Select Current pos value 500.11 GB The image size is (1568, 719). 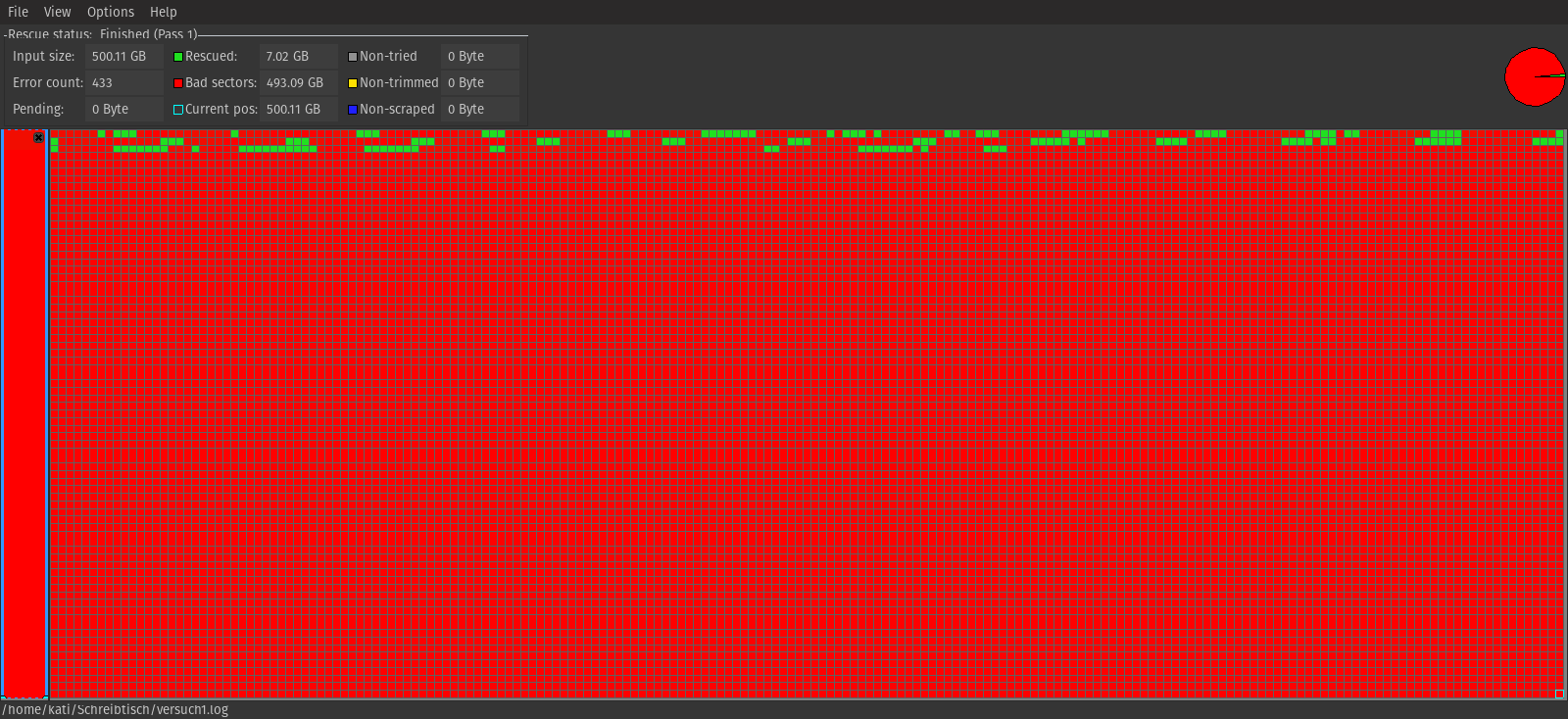[298, 110]
